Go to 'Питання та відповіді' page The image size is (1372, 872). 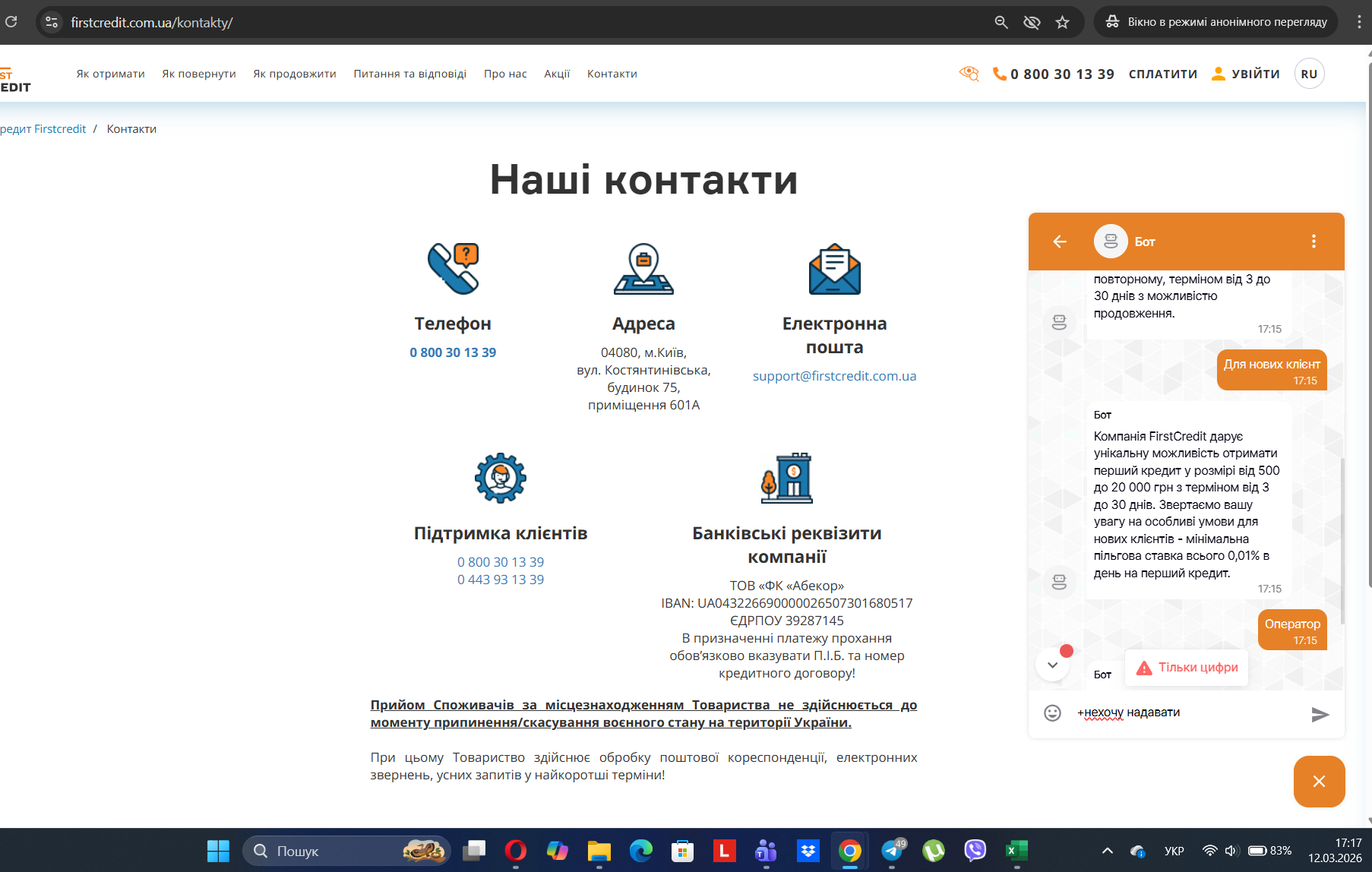click(410, 74)
